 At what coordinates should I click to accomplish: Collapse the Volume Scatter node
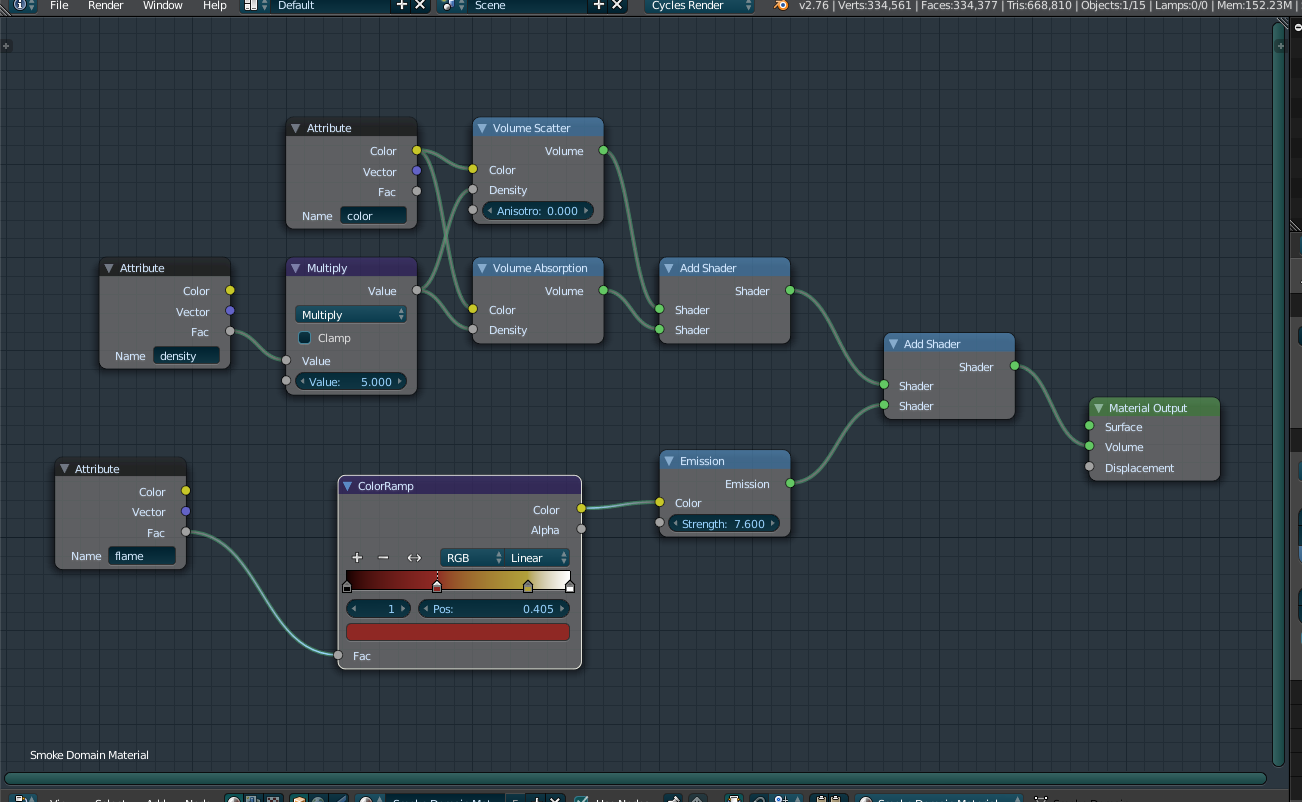[x=482, y=128]
